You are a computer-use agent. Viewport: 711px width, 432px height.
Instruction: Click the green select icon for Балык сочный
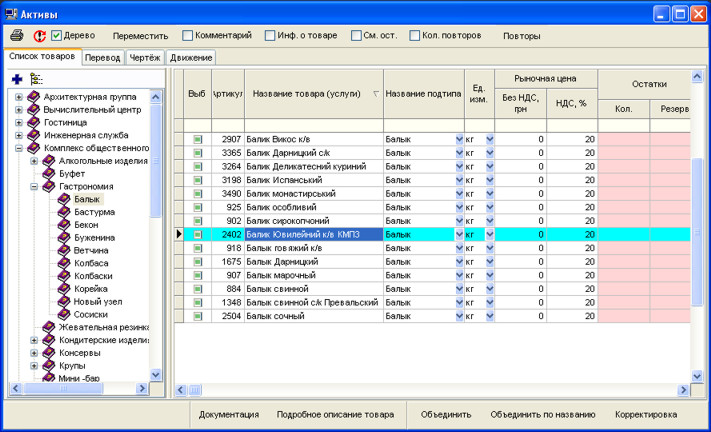pyautogui.click(x=197, y=316)
